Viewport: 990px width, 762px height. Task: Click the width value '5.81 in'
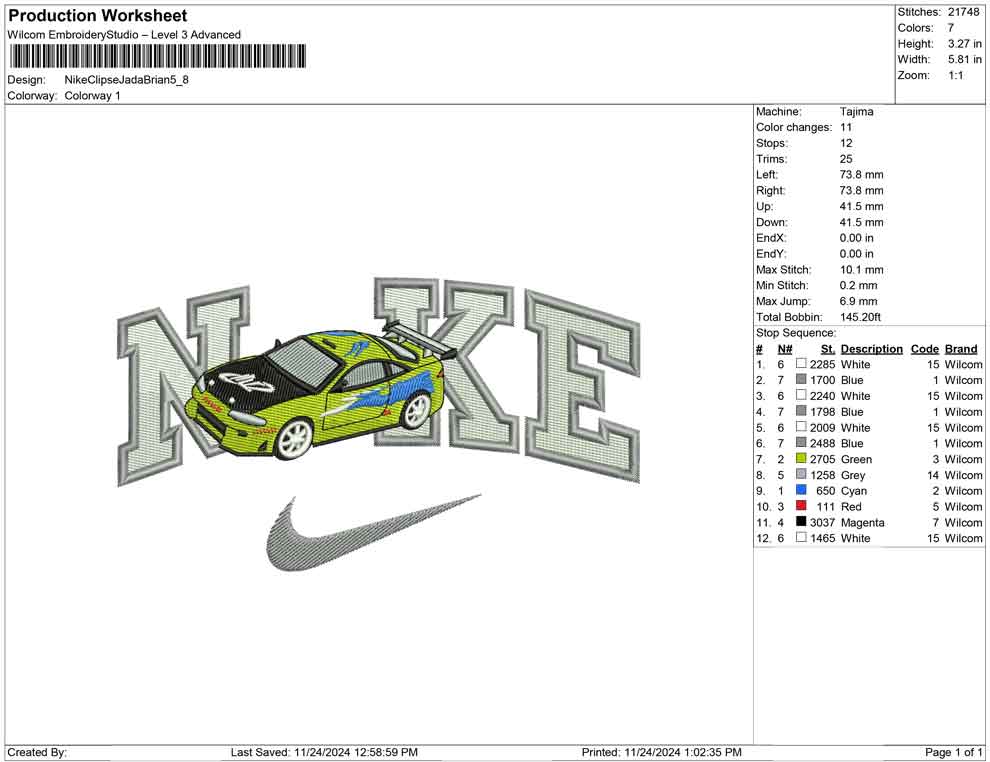[965, 59]
